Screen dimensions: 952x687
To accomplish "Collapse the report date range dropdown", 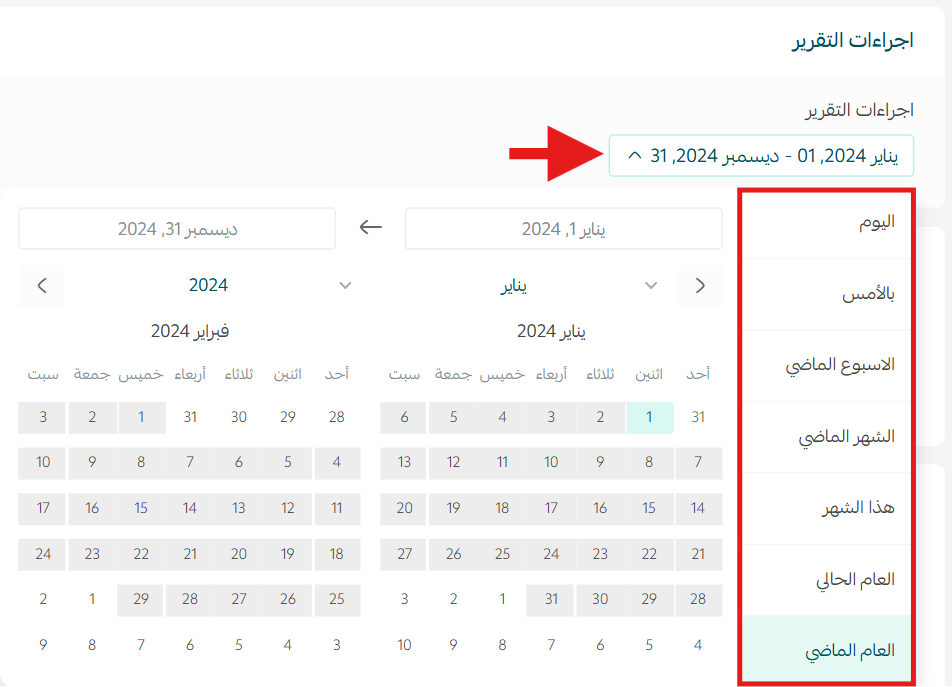I will pyautogui.click(x=760, y=156).
